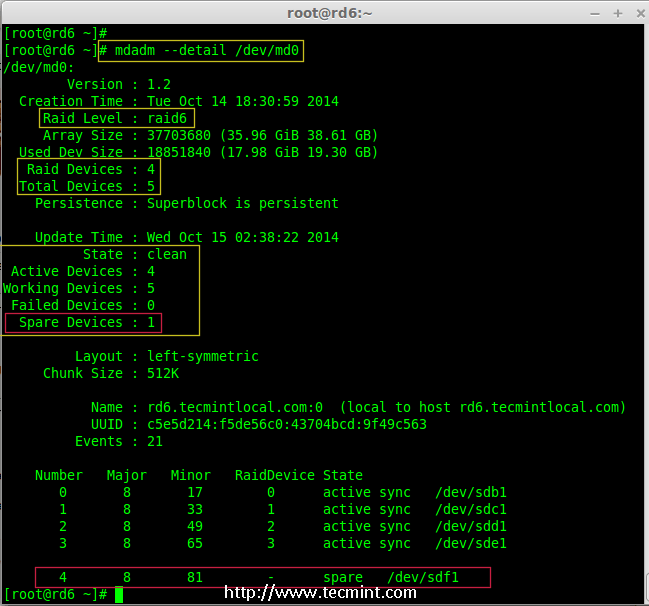Image resolution: width=649 pixels, height=606 pixels.
Task: Click the UUID value of the array
Action: (x=287, y=424)
